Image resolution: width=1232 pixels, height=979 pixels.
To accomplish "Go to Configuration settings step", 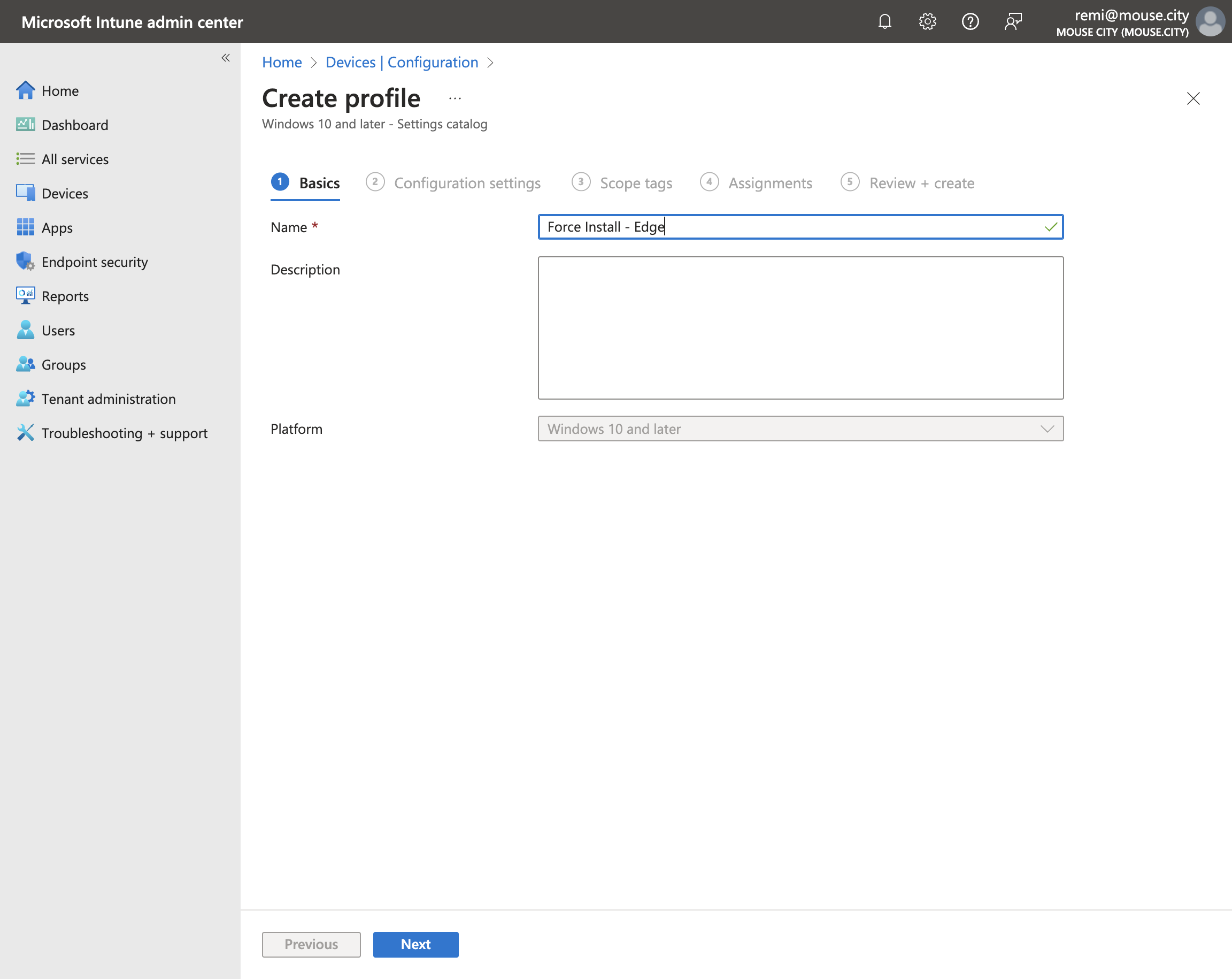I will [453, 183].
